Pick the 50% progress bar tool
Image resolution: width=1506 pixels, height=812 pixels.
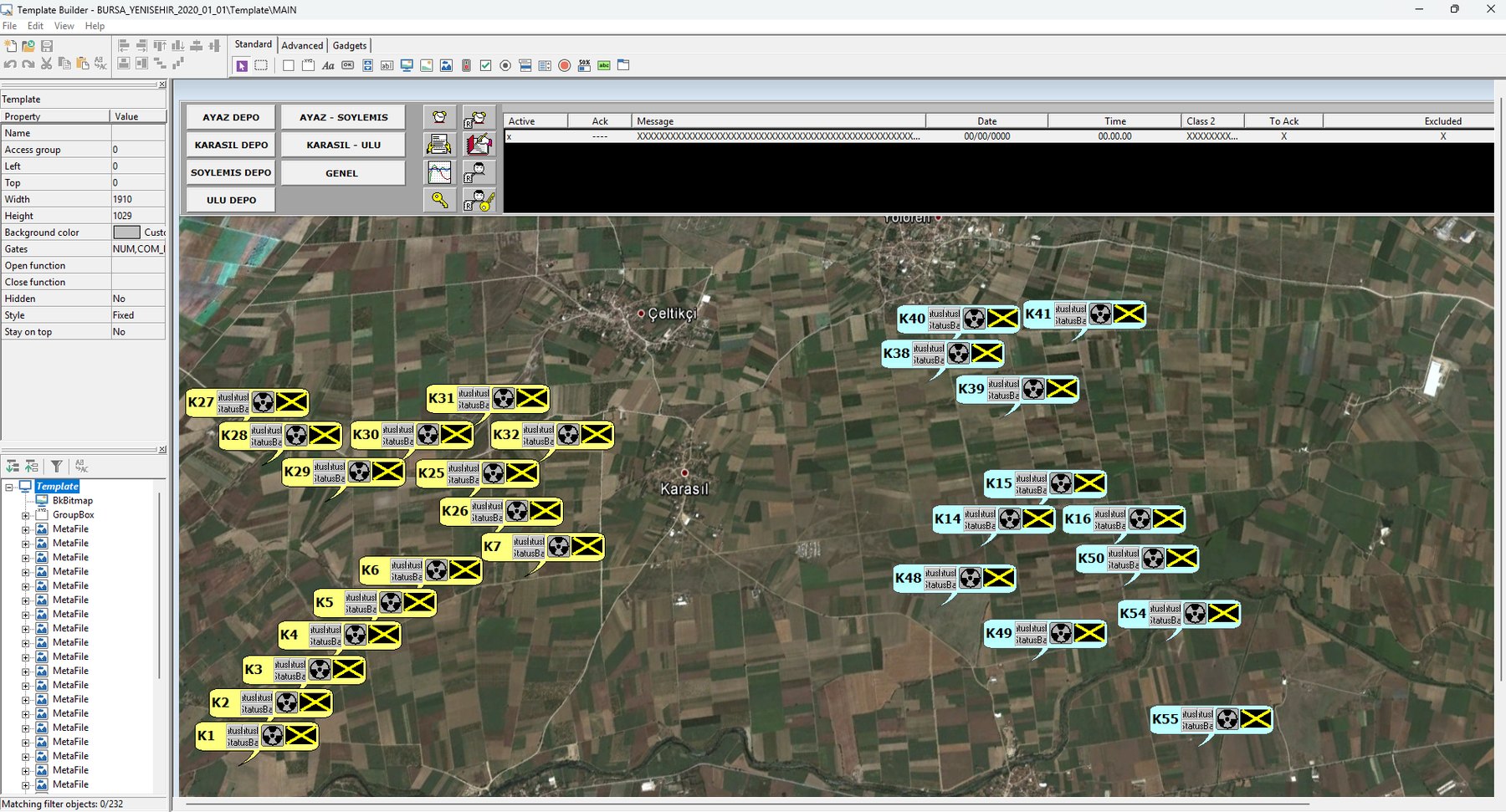pos(584,65)
